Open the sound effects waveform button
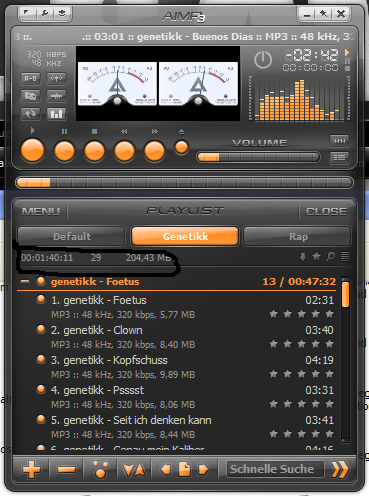This screenshot has width=369, height=496. click(56, 96)
